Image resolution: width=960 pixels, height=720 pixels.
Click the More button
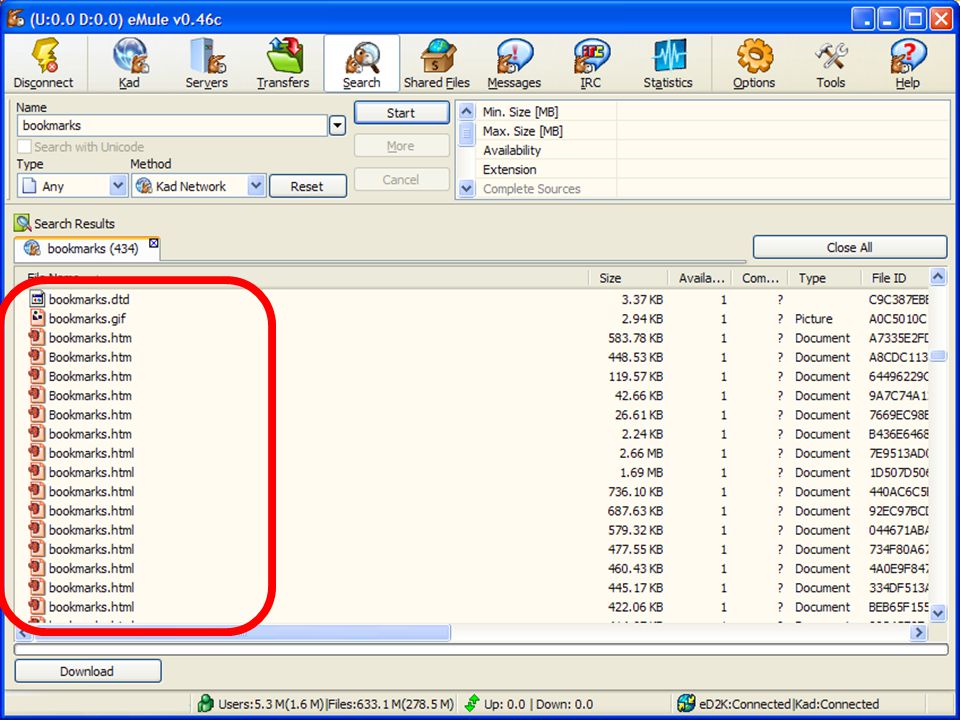point(401,146)
